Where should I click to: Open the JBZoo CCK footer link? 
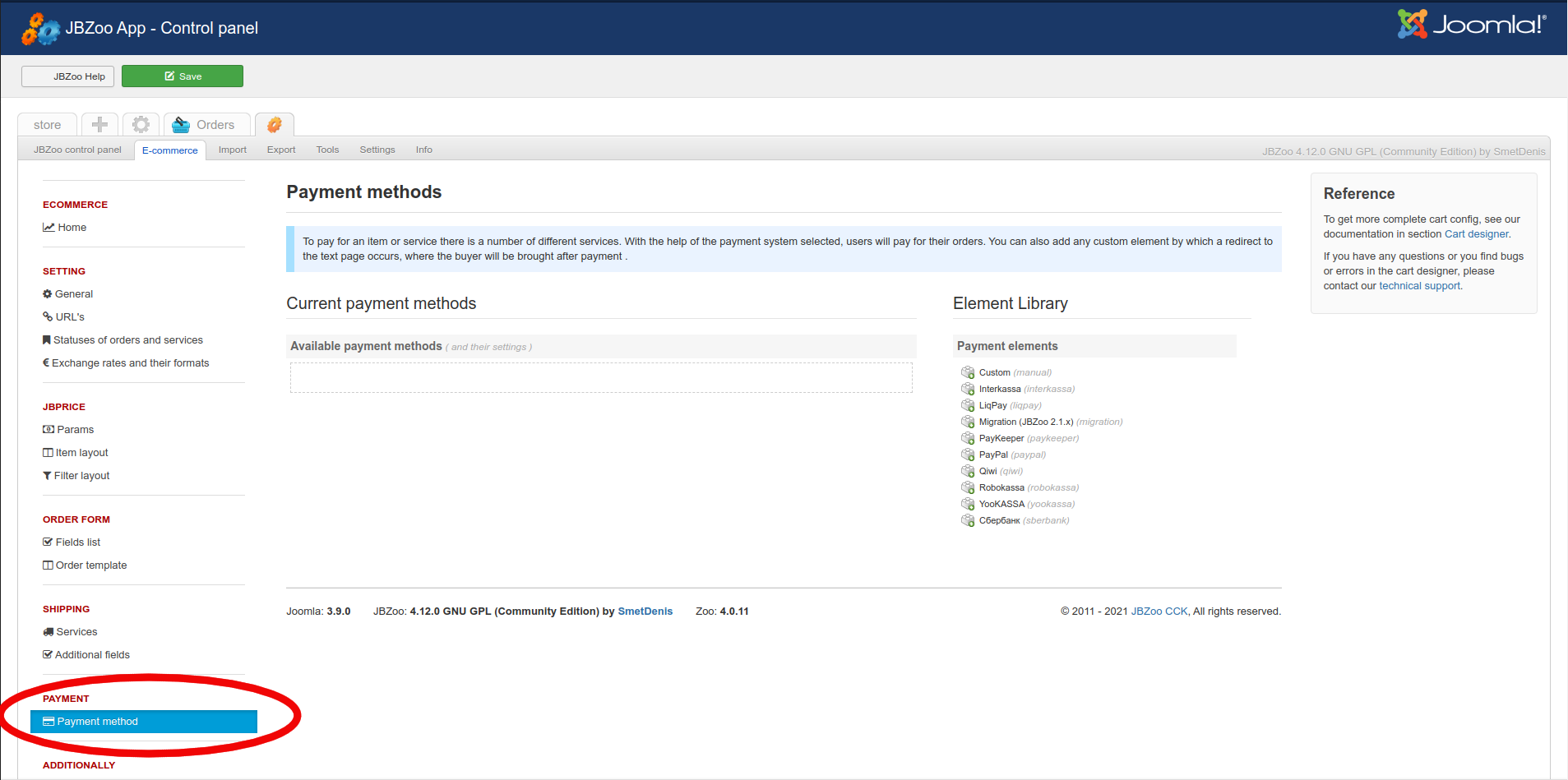click(x=1159, y=612)
